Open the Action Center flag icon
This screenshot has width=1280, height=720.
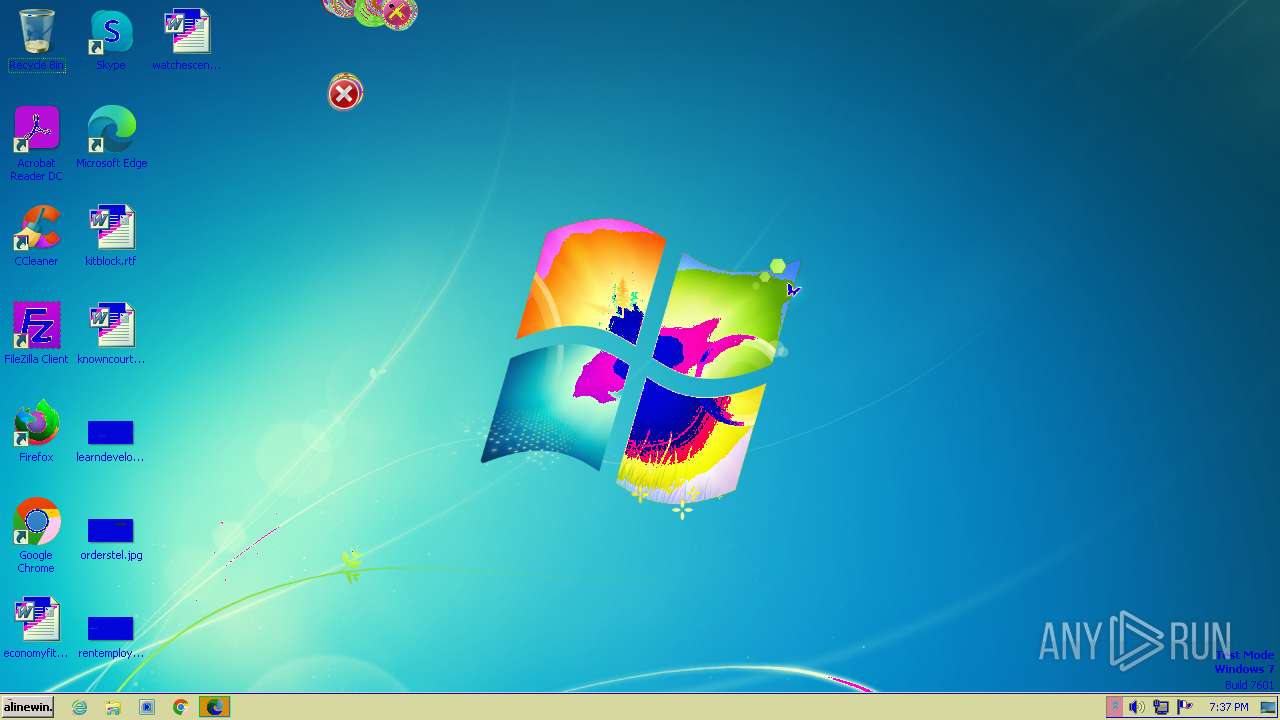tap(1185, 707)
